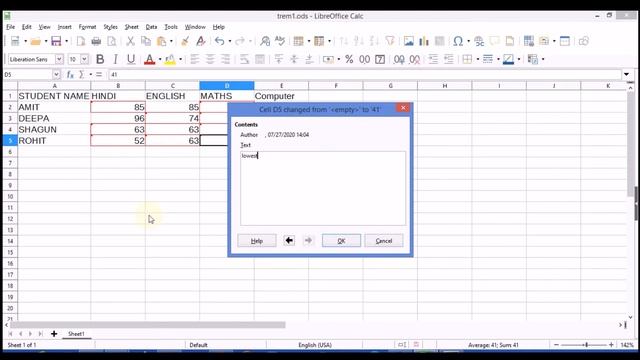Select the Clone Formatting paintbrush icon

point(185,41)
